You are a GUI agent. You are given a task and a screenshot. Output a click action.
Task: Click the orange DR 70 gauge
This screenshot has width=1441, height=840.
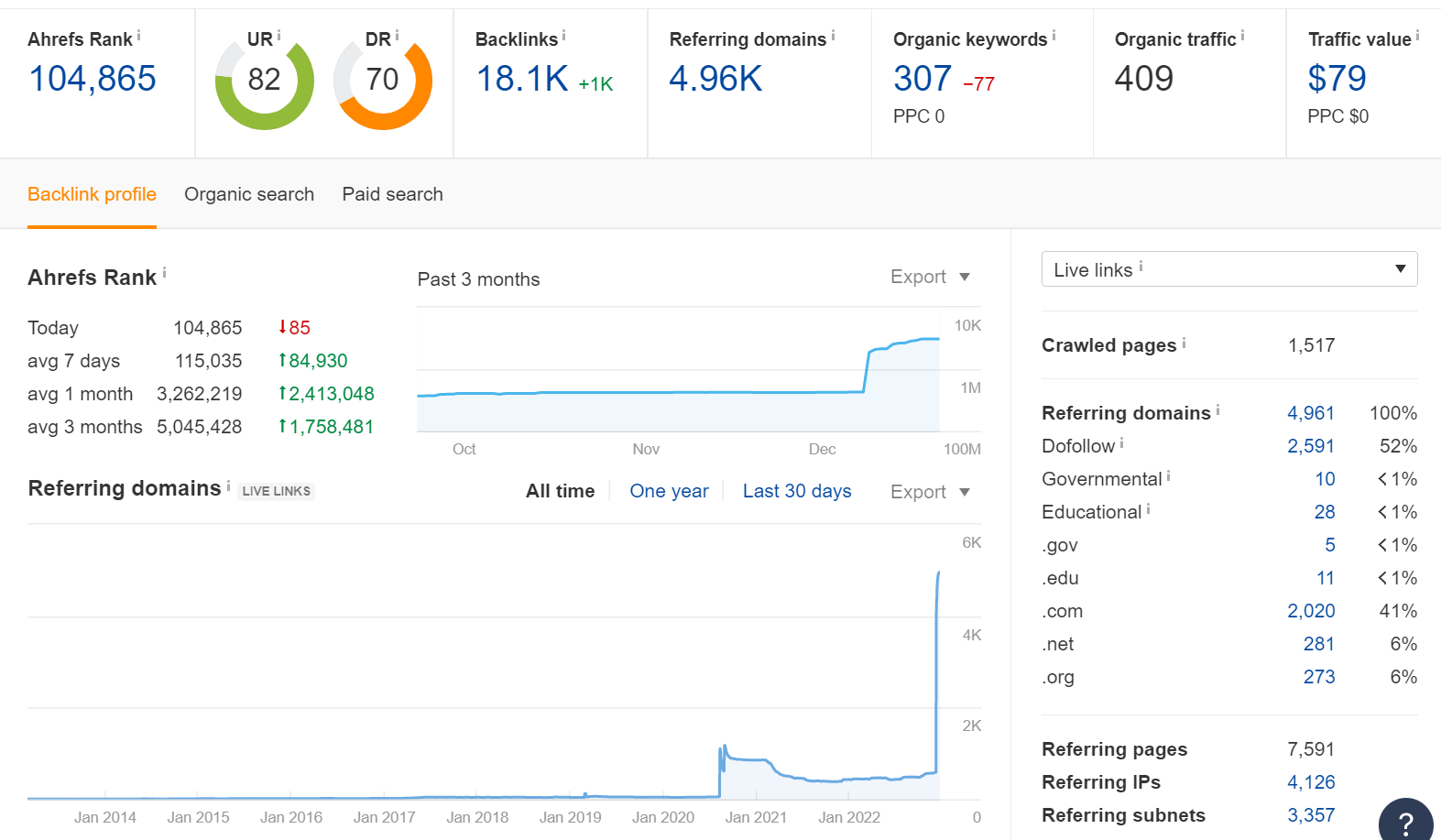click(x=383, y=81)
